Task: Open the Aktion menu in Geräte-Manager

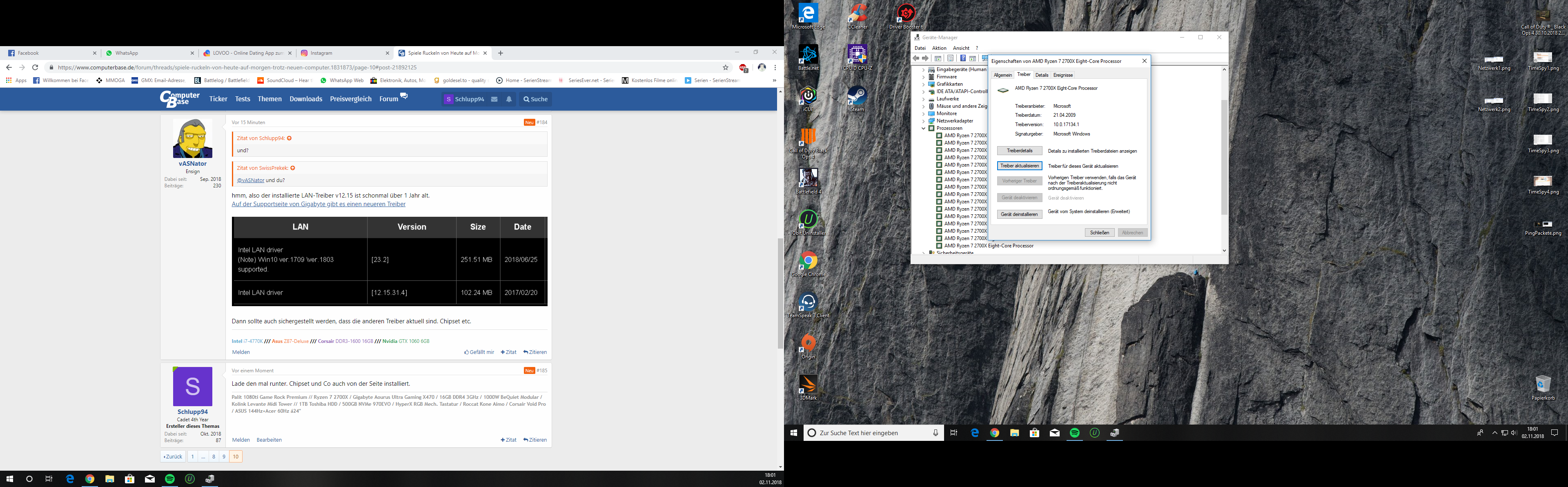Action: [939, 48]
